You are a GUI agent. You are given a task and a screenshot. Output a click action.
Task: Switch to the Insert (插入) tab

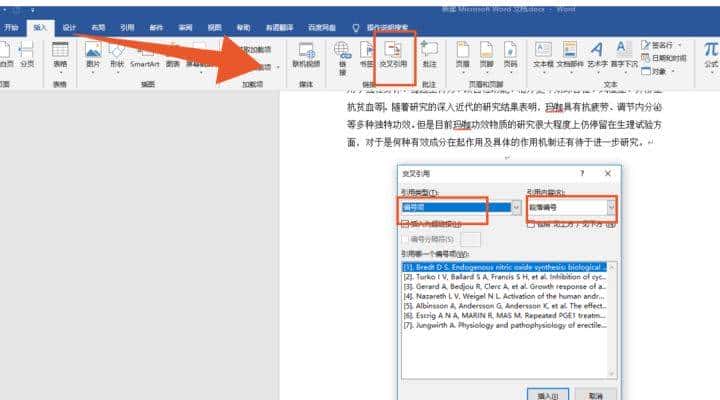(40, 28)
